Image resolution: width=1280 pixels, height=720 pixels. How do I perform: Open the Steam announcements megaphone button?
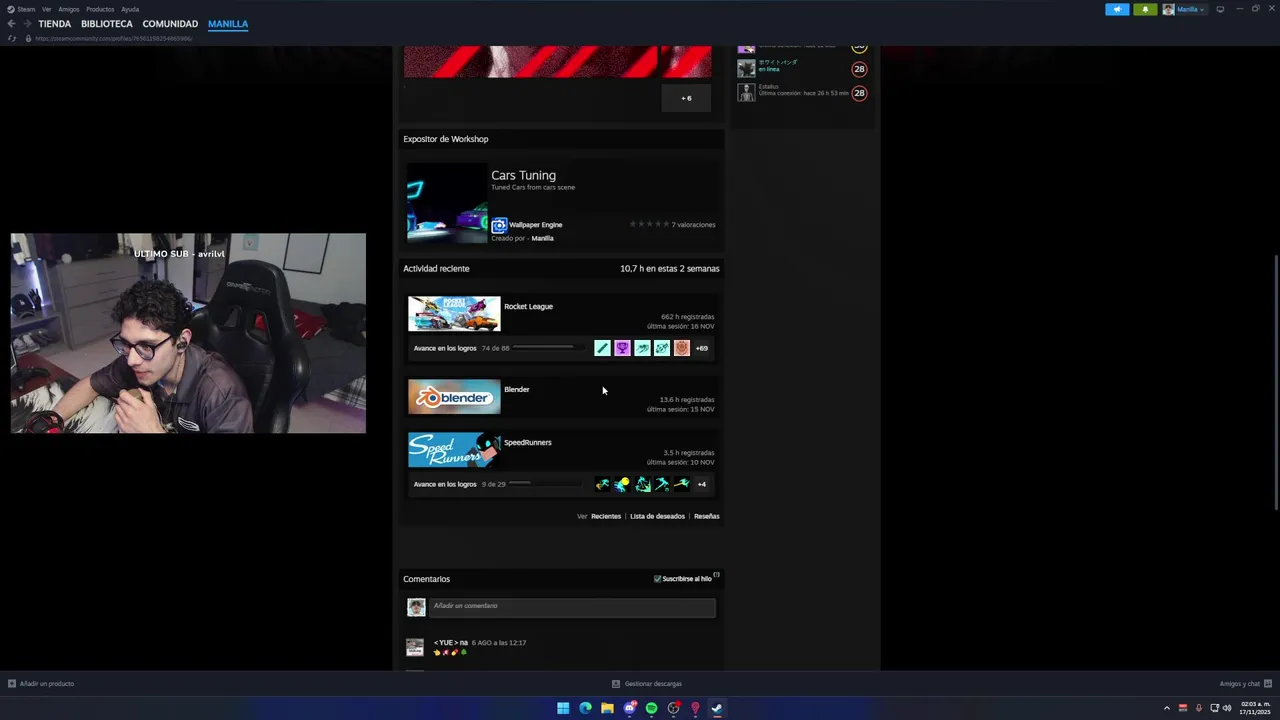pos(1117,9)
